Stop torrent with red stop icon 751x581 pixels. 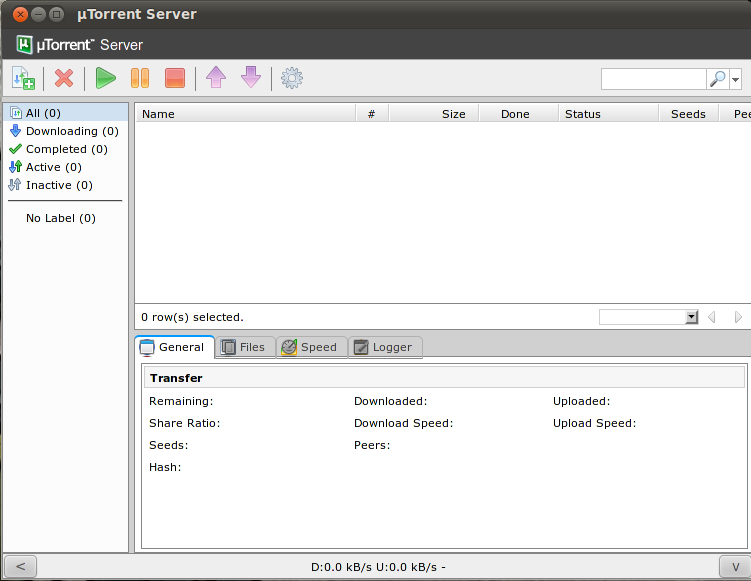pyautogui.click(x=175, y=78)
